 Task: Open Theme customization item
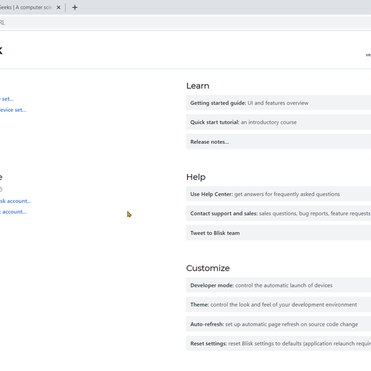pos(278,305)
